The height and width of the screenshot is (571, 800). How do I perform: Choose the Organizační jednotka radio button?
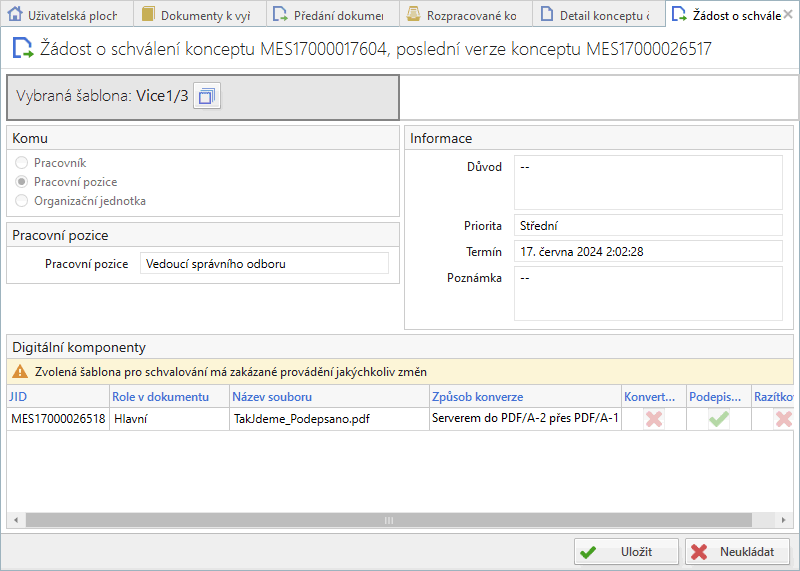(x=22, y=201)
